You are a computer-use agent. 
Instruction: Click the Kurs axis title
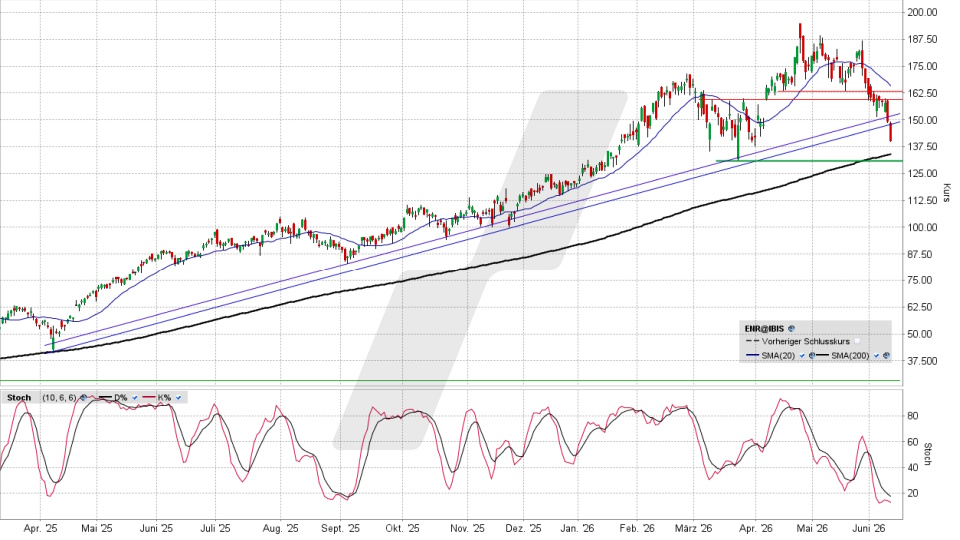coord(946,193)
